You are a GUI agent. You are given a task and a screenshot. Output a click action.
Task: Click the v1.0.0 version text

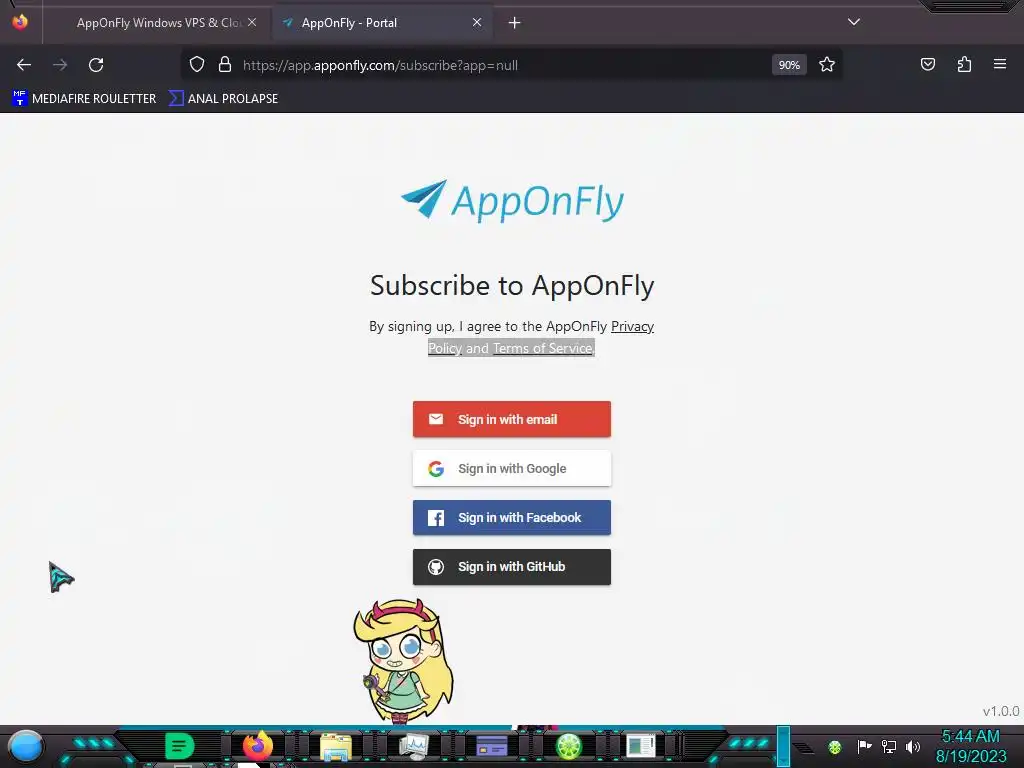[x=1000, y=711]
